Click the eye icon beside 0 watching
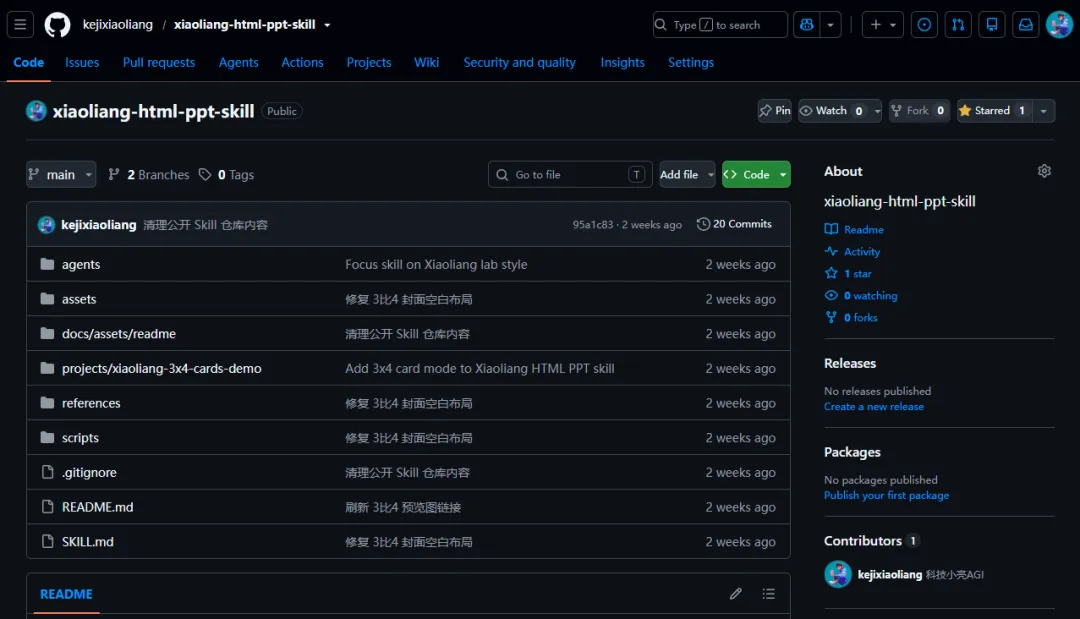 pos(831,295)
